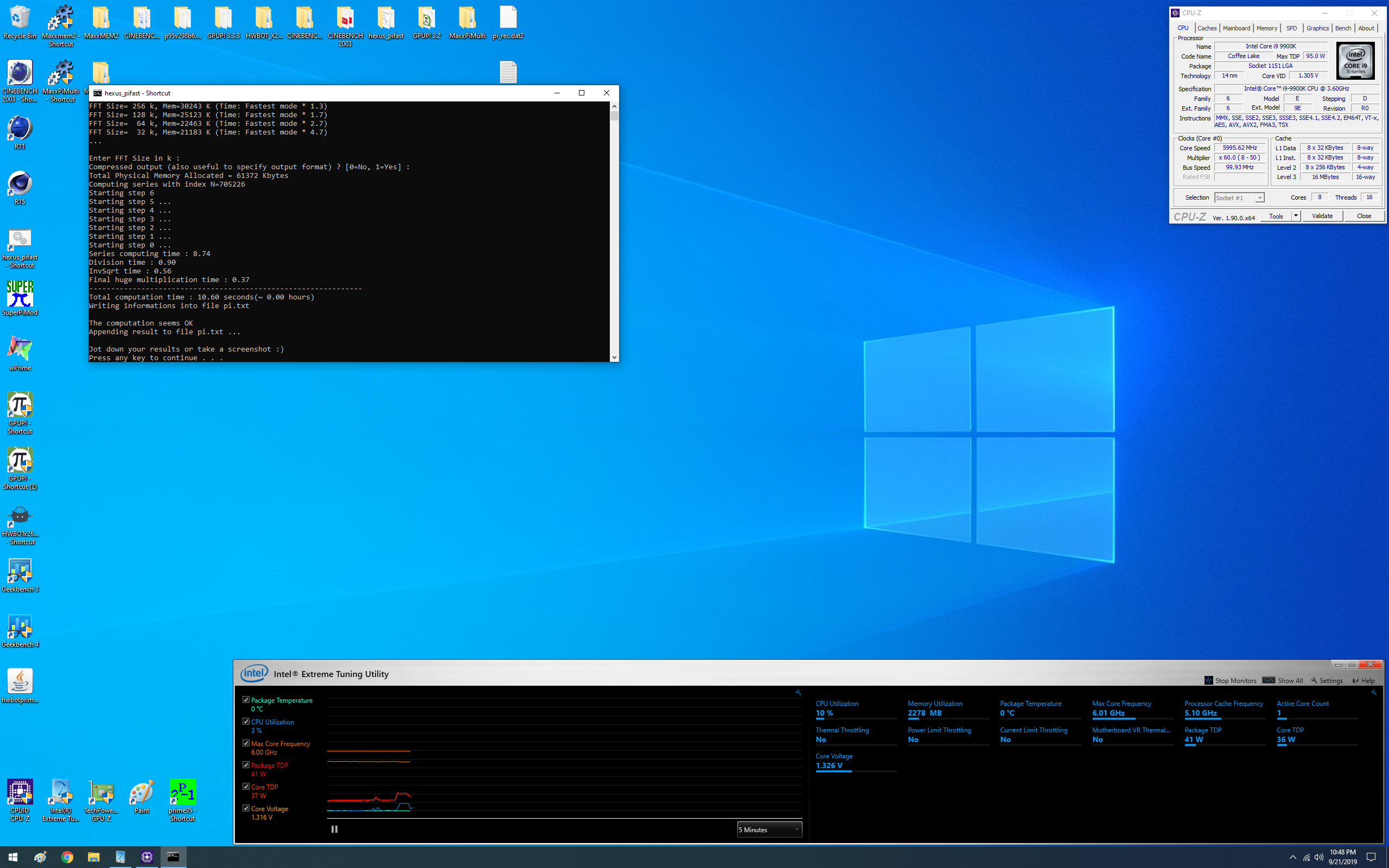Launch wPrime from the desktop
Screen dimensions: 1389x868
pos(20,354)
